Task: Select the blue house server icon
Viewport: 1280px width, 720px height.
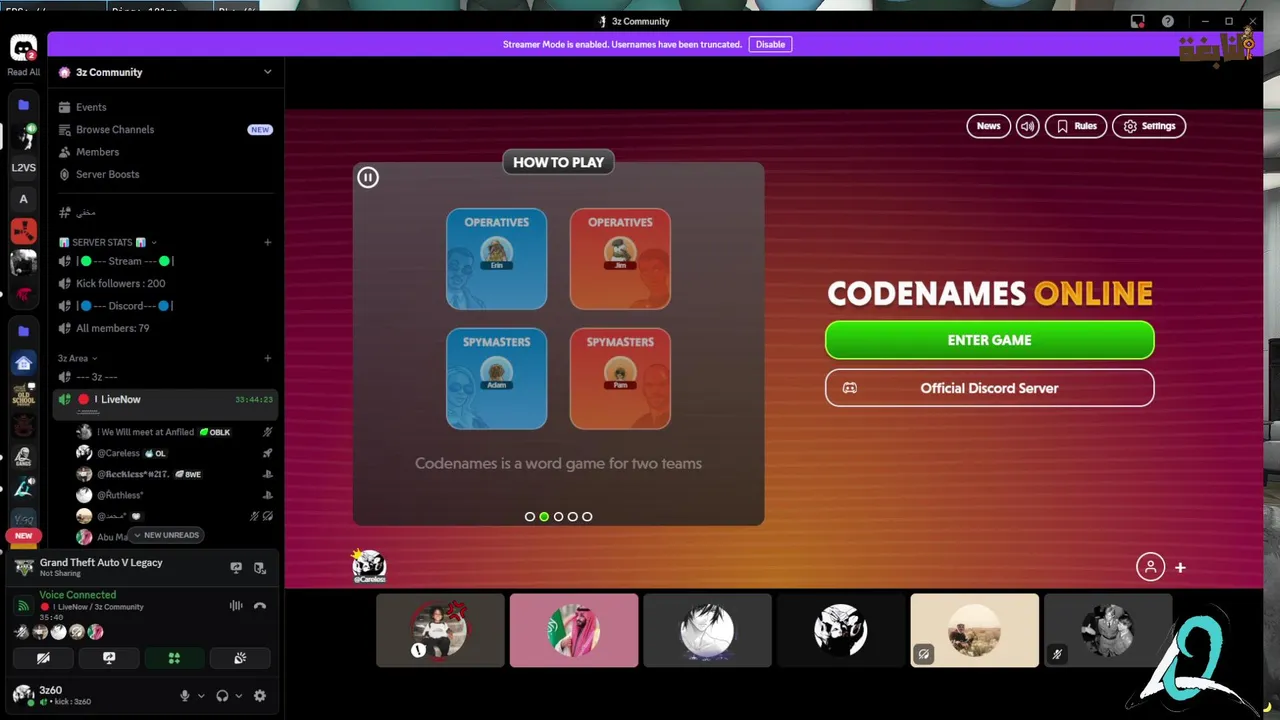Action: [x=23, y=363]
